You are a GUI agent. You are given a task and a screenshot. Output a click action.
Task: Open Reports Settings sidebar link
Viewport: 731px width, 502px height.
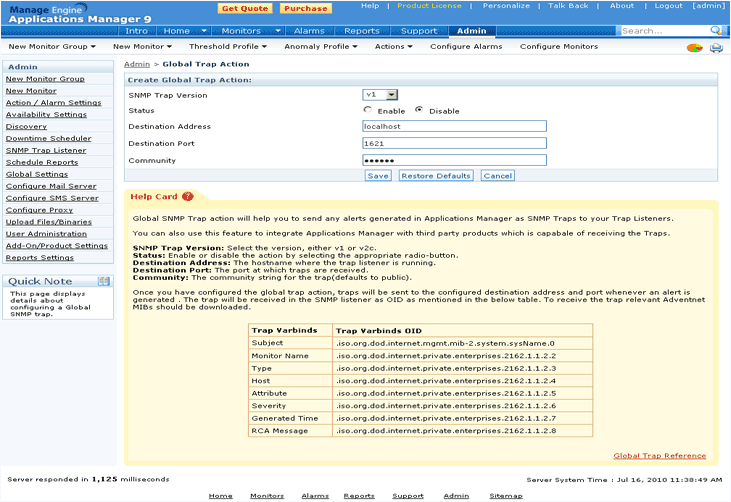click(x=40, y=258)
